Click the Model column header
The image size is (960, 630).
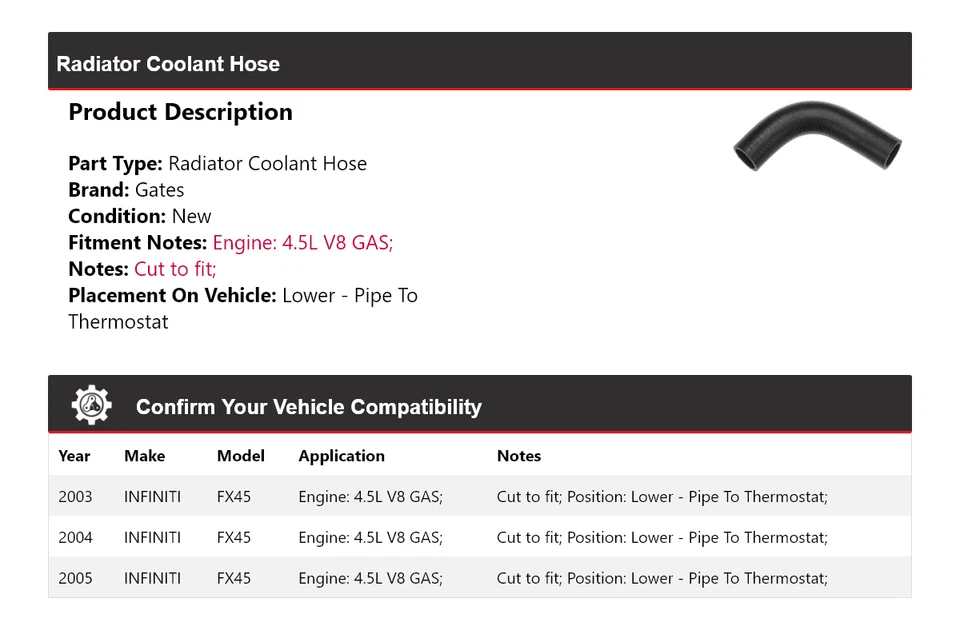click(x=240, y=456)
